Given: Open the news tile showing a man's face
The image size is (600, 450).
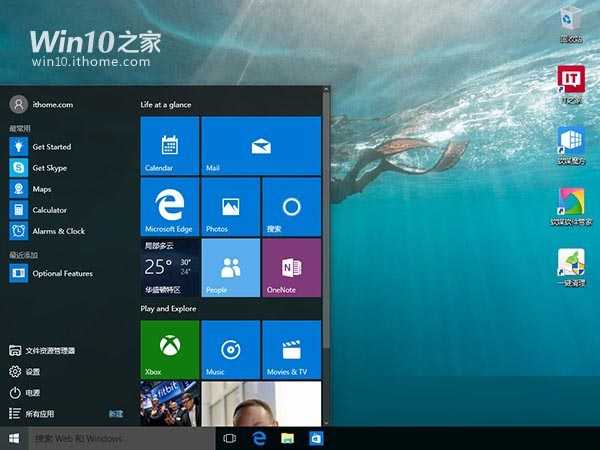Looking at the screenshot, I should click(261, 404).
